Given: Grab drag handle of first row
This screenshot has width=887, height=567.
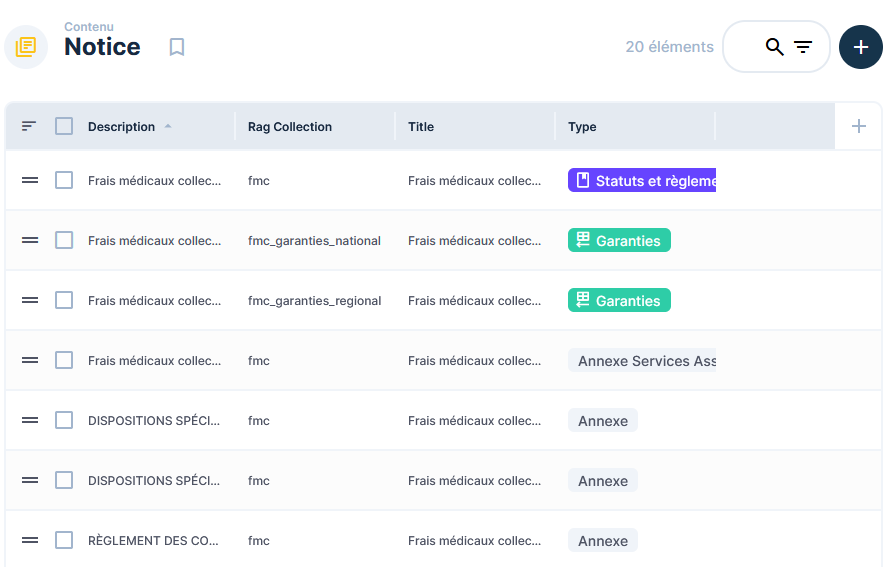Looking at the screenshot, I should tap(30, 180).
